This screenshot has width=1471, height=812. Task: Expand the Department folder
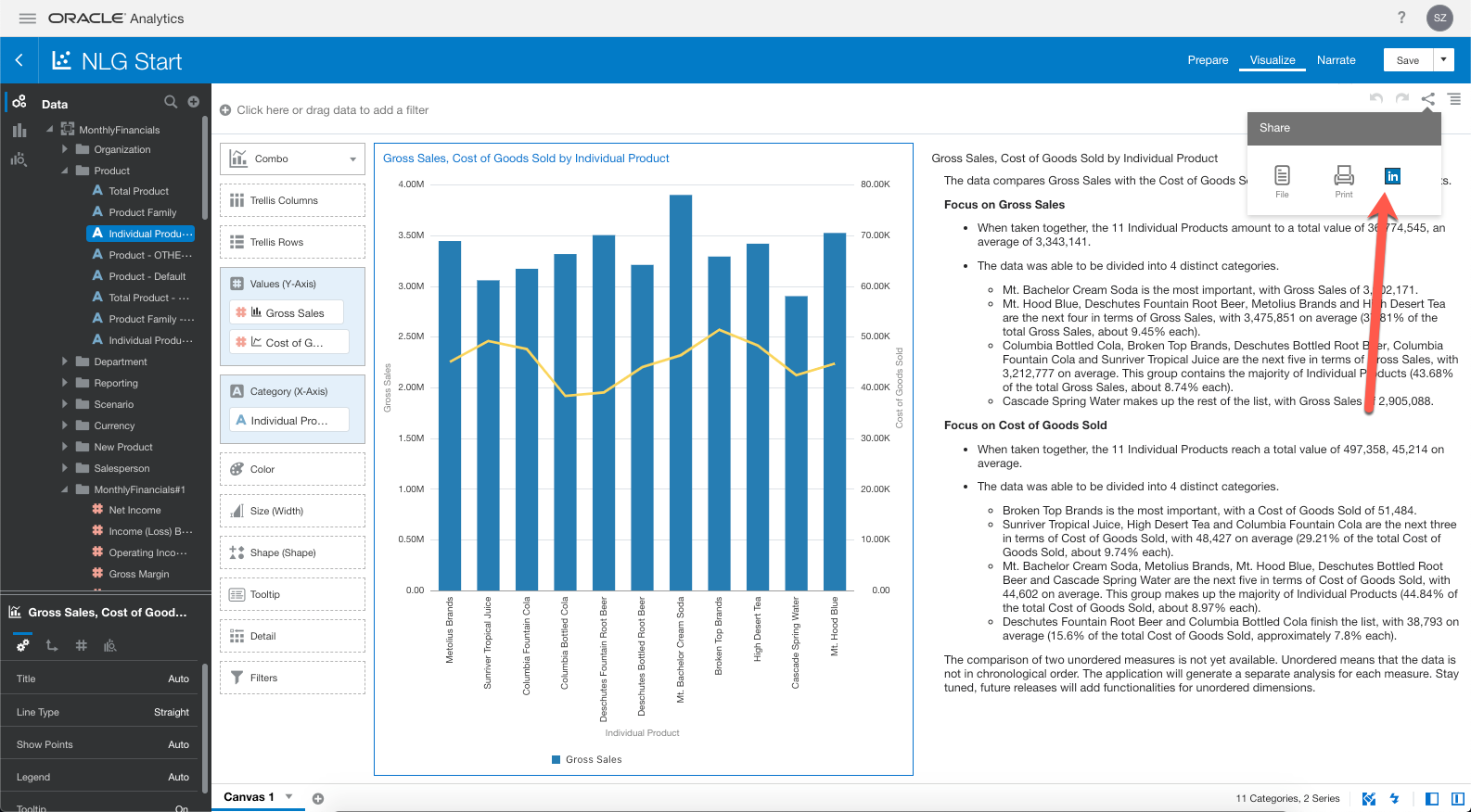[65, 362]
